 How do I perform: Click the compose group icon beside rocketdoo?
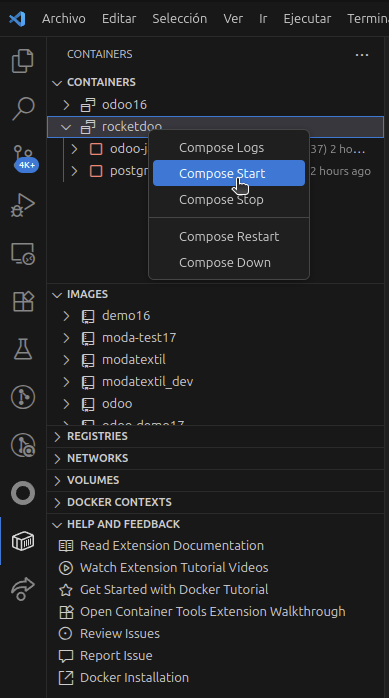pos(88,127)
